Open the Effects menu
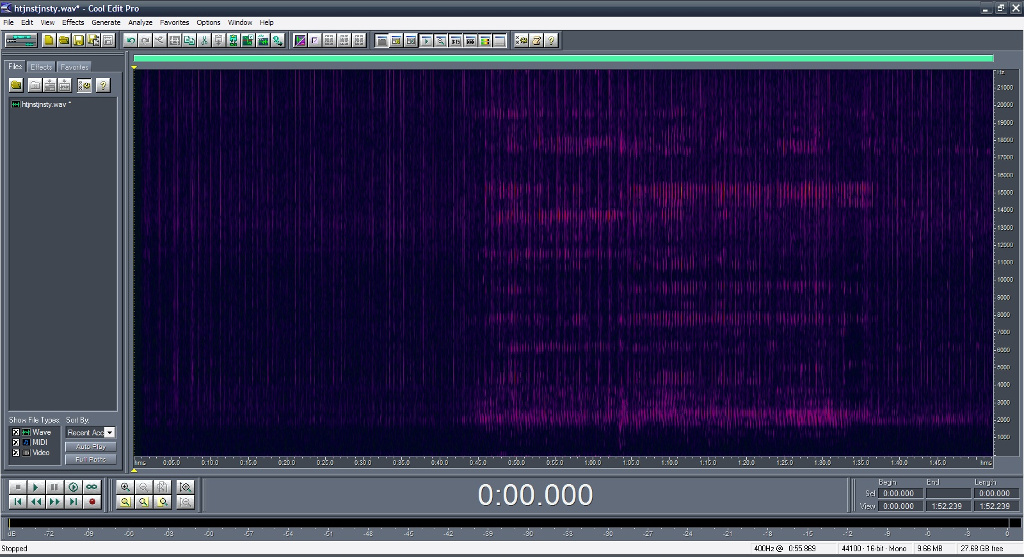The image size is (1024, 557). [x=73, y=22]
